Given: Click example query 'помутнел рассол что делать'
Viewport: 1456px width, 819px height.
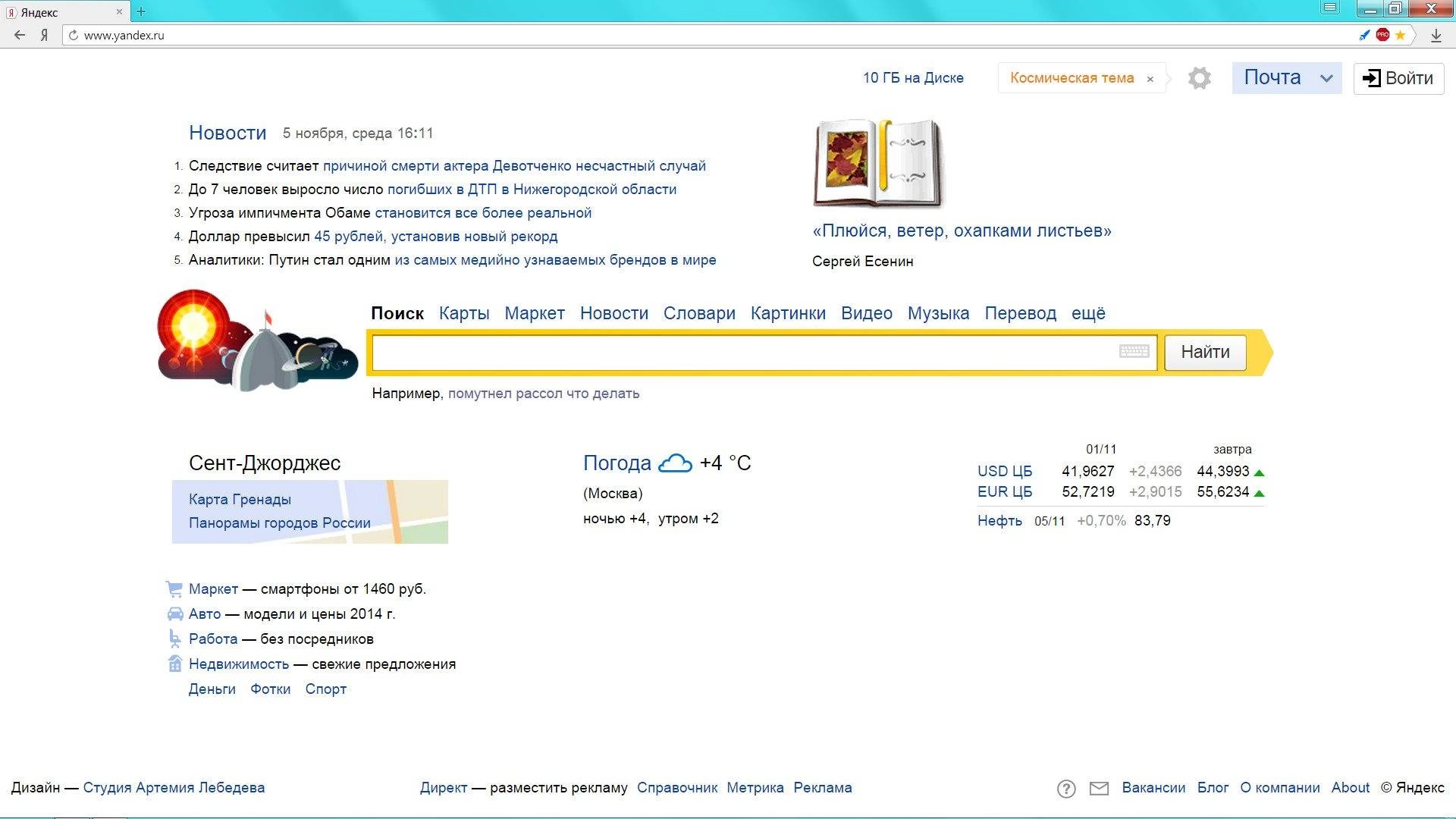Looking at the screenshot, I should [544, 394].
